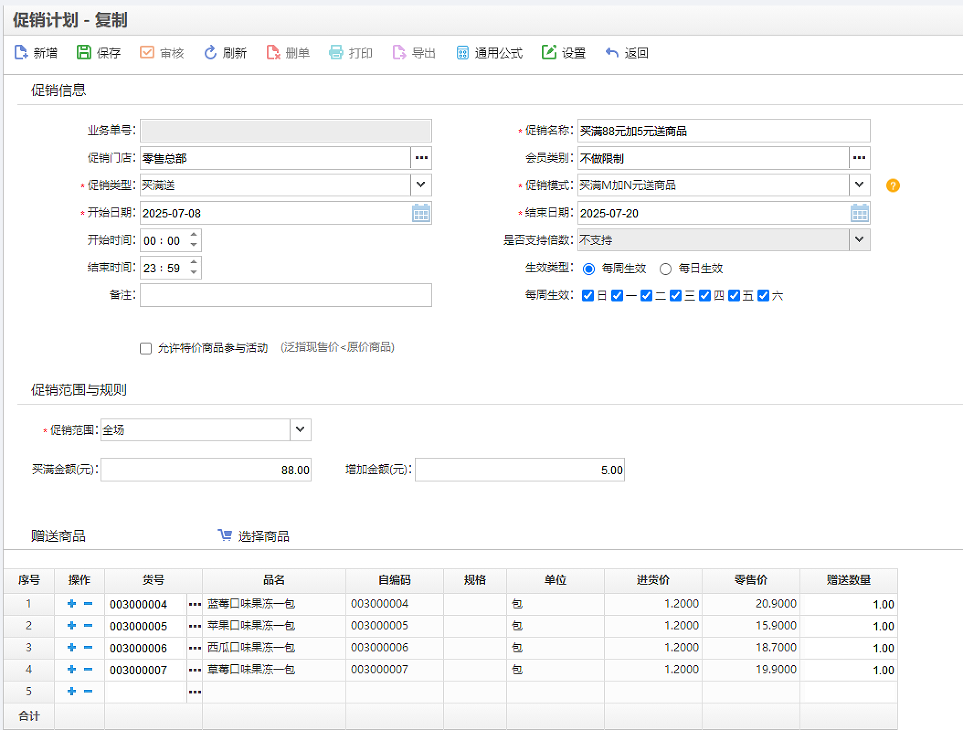Click the 零售价 column header
Viewport: 963px width, 730px height.
point(751,580)
